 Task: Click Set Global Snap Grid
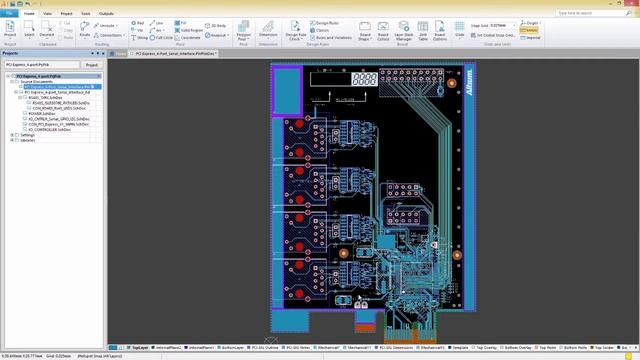493,35
